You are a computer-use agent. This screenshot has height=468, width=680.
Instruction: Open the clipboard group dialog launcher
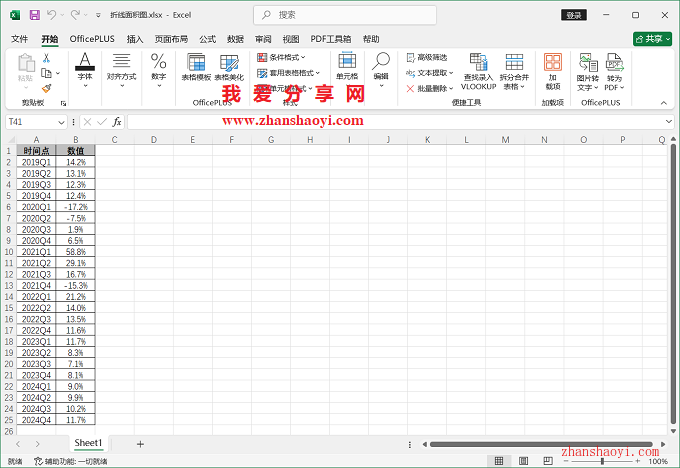click(x=63, y=103)
